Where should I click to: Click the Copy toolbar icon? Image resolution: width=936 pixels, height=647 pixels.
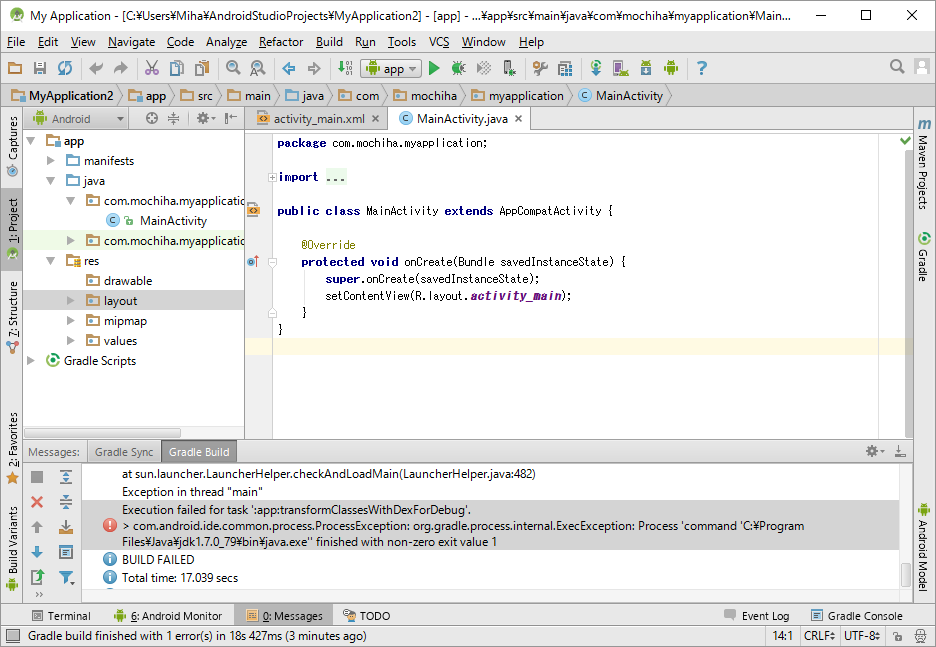click(x=177, y=68)
